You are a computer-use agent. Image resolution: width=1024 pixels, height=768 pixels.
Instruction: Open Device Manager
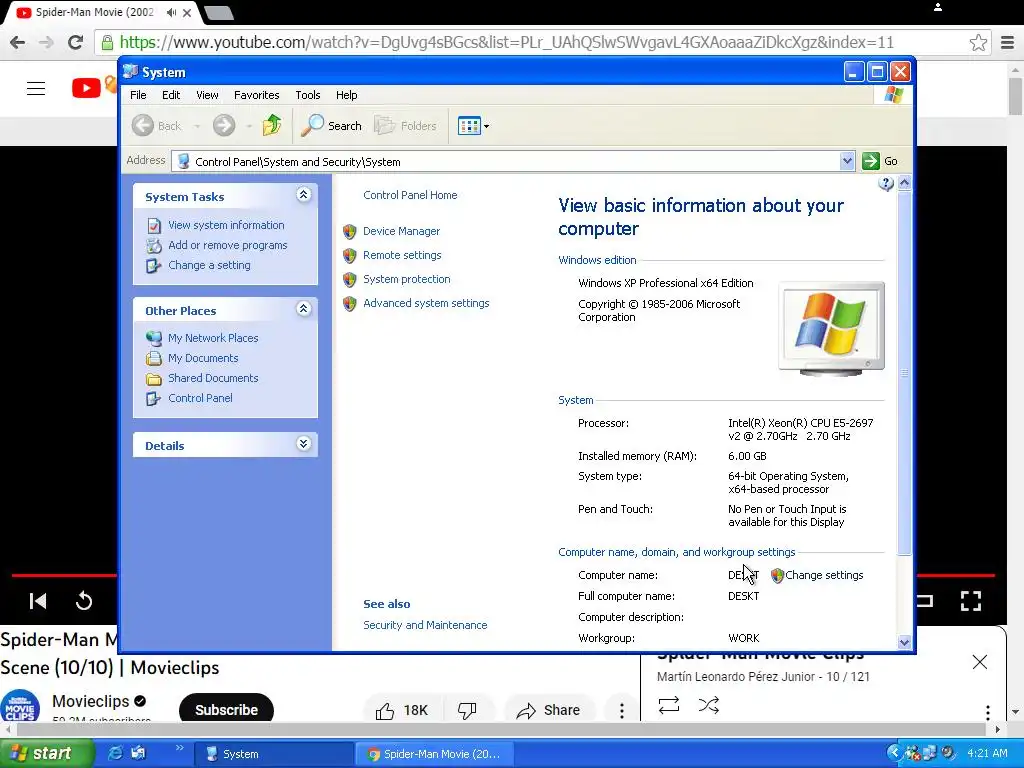(x=401, y=231)
